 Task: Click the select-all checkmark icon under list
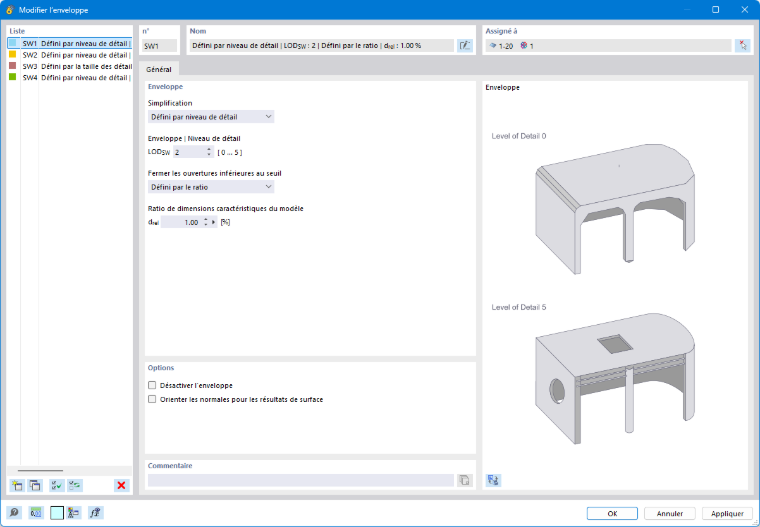pyautogui.click(x=57, y=485)
